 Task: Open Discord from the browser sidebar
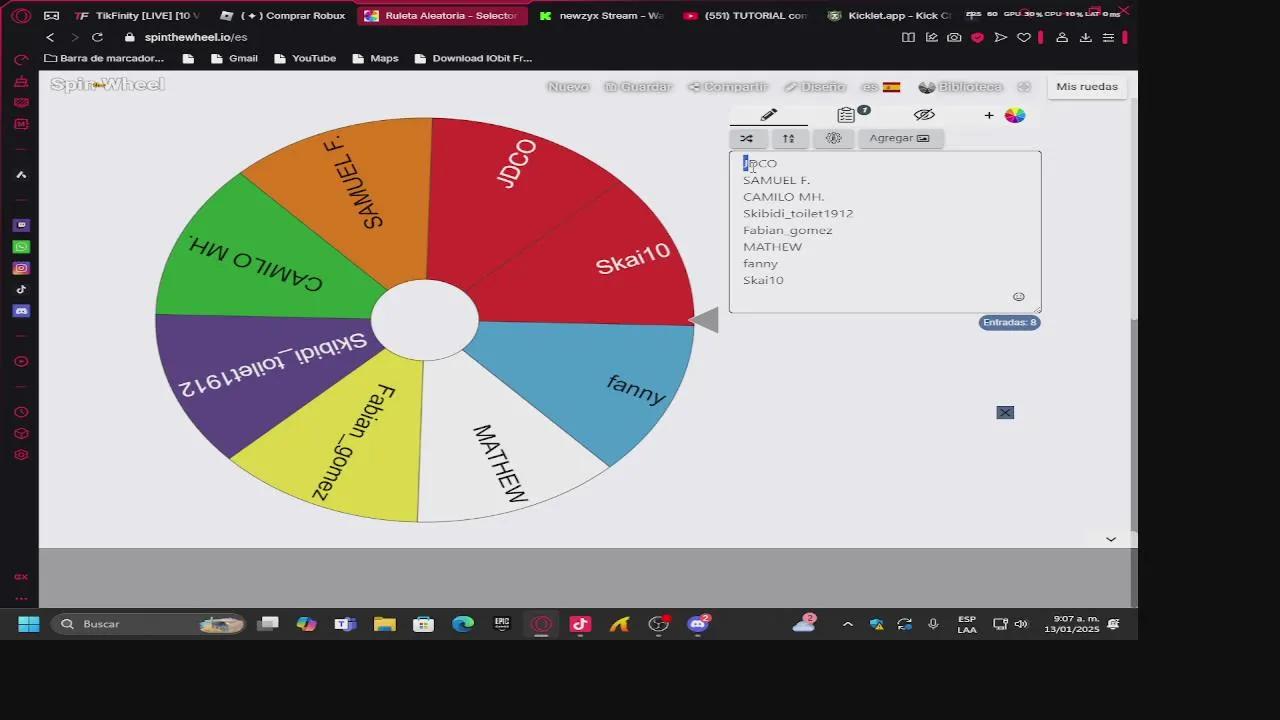point(21,311)
